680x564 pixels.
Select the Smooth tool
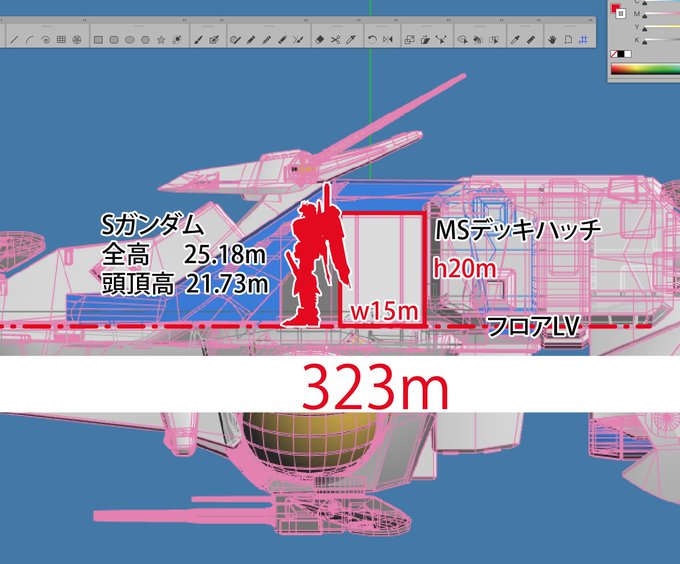coord(267,40)
